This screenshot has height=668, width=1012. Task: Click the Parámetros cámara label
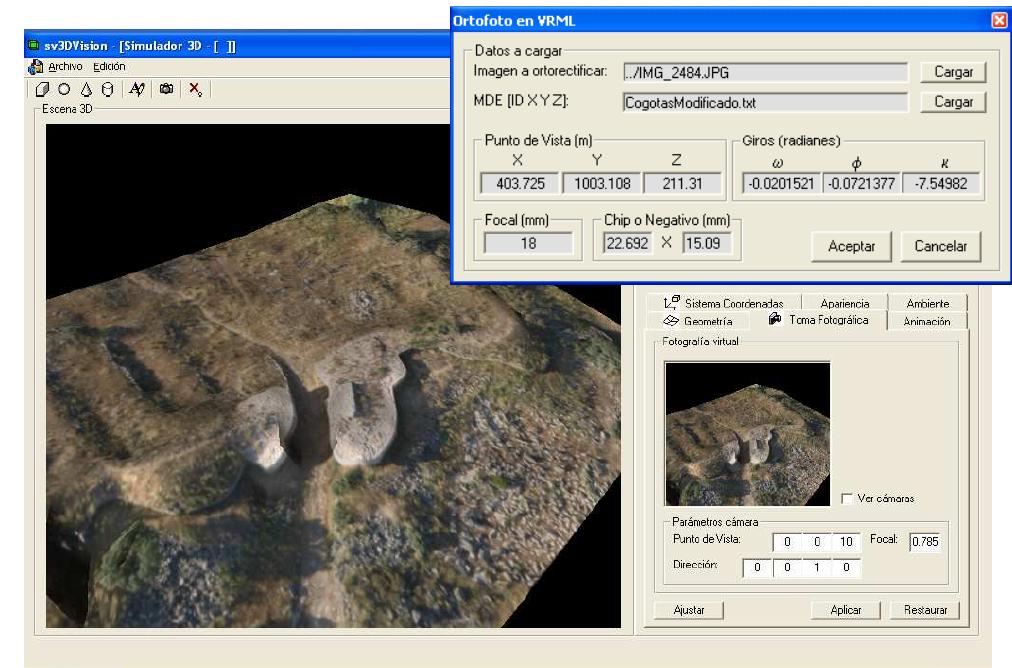[715, 521]
